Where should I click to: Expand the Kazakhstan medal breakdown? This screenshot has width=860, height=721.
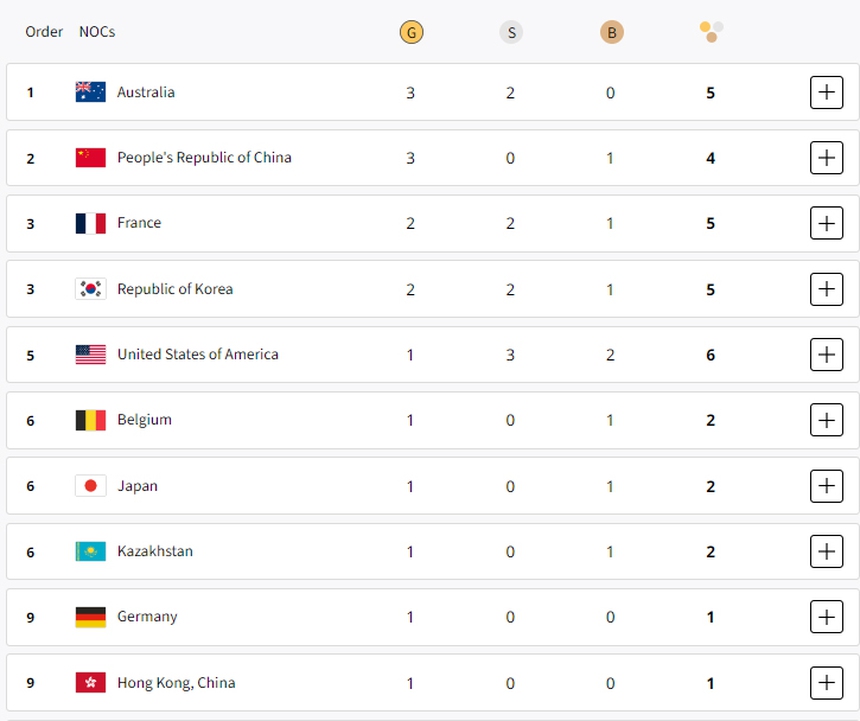tap(827, 551)
